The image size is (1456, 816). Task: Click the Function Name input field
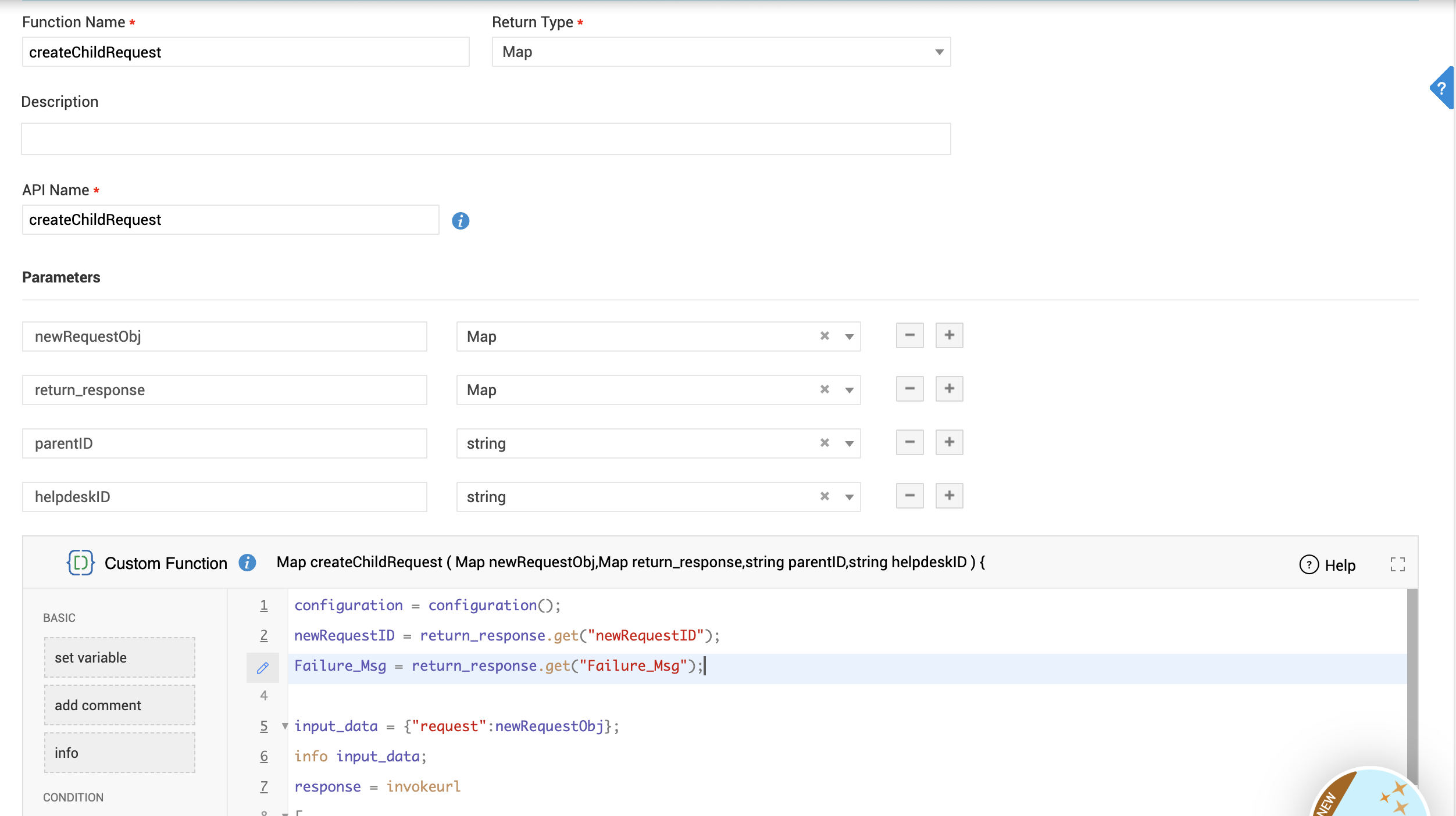[x=245, y=52]
